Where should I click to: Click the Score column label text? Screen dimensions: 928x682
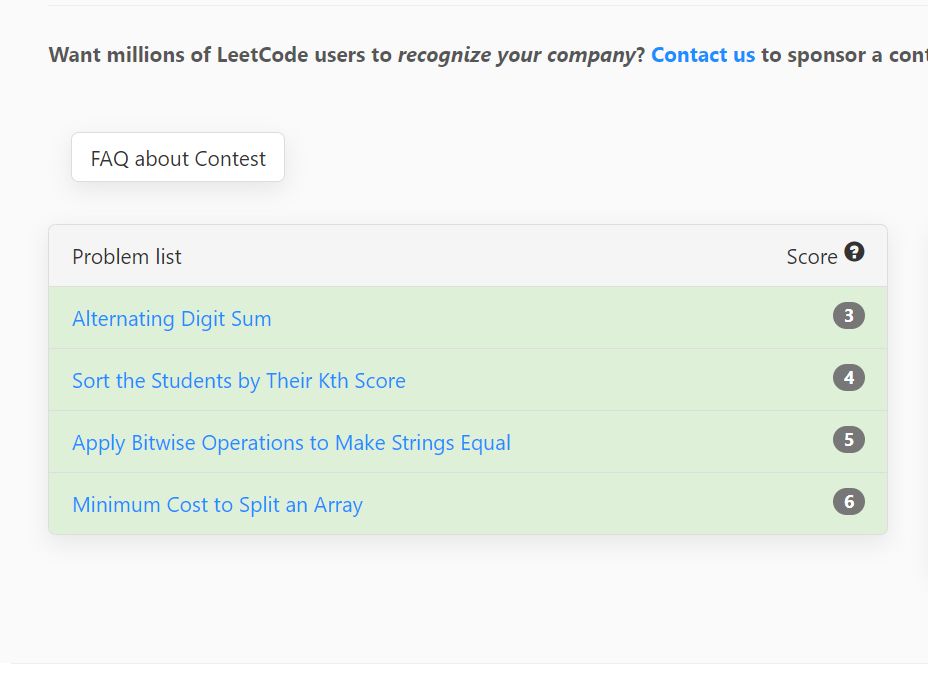click(811, 257)
